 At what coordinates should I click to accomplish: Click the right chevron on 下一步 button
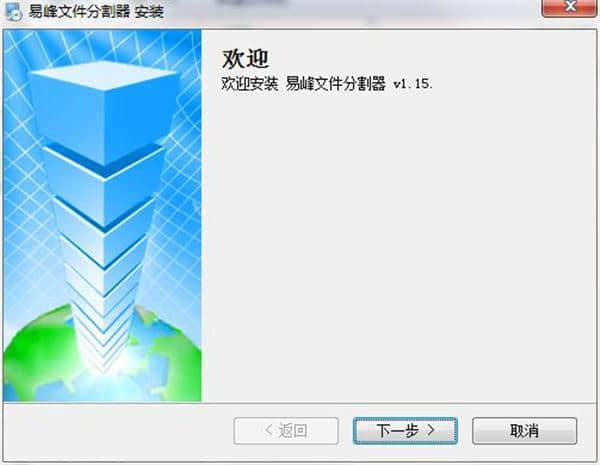coord(431,430)
